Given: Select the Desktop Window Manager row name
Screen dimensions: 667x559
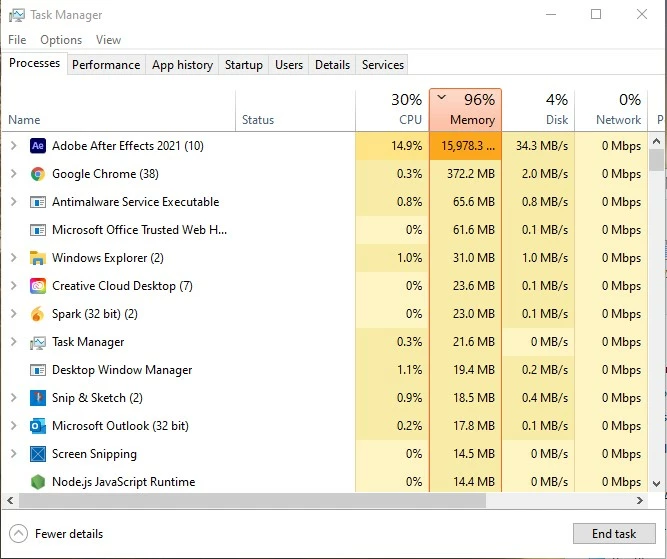Looking at the screenshot, I should (x=122, y=370).
